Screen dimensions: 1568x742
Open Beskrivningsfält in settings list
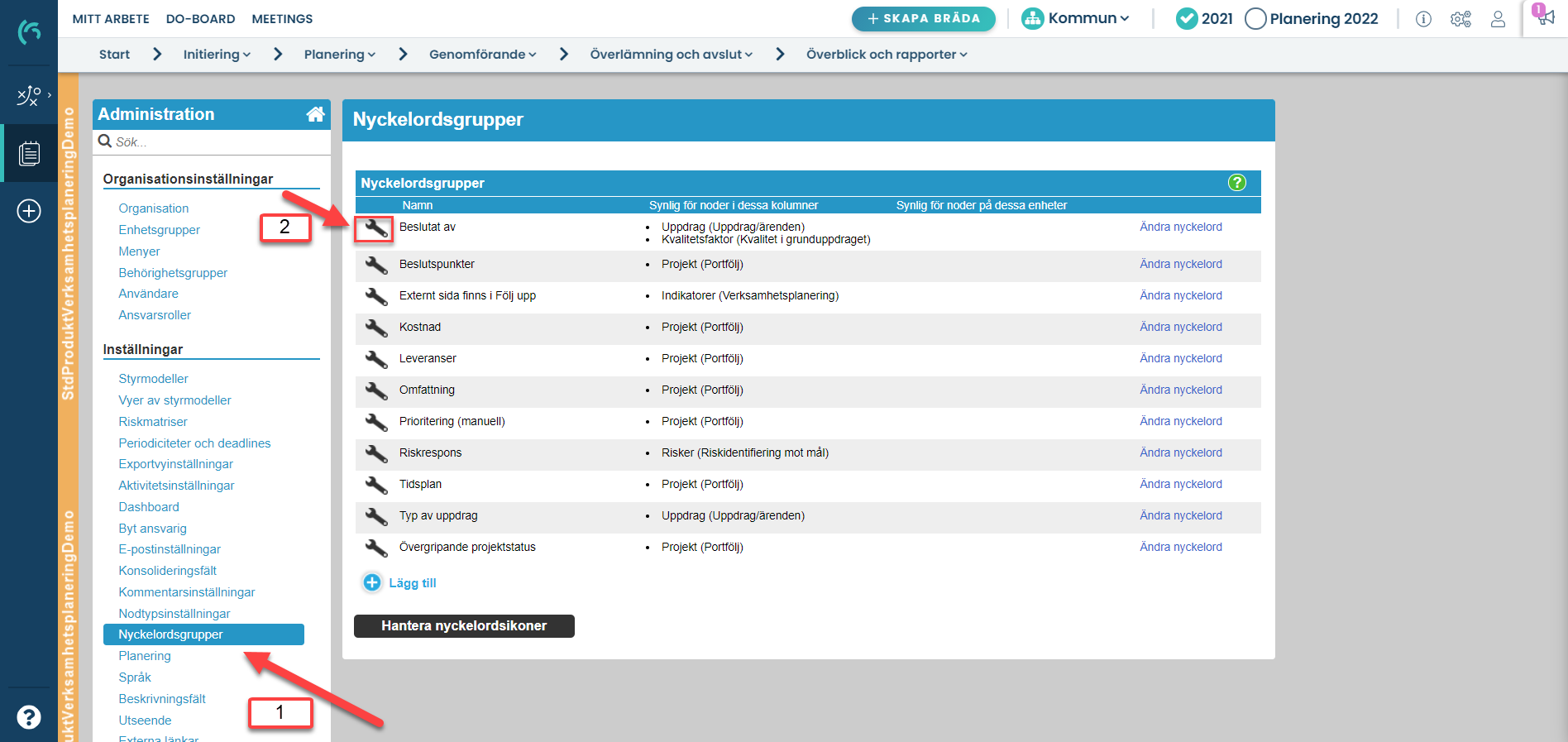click(162, 699)
